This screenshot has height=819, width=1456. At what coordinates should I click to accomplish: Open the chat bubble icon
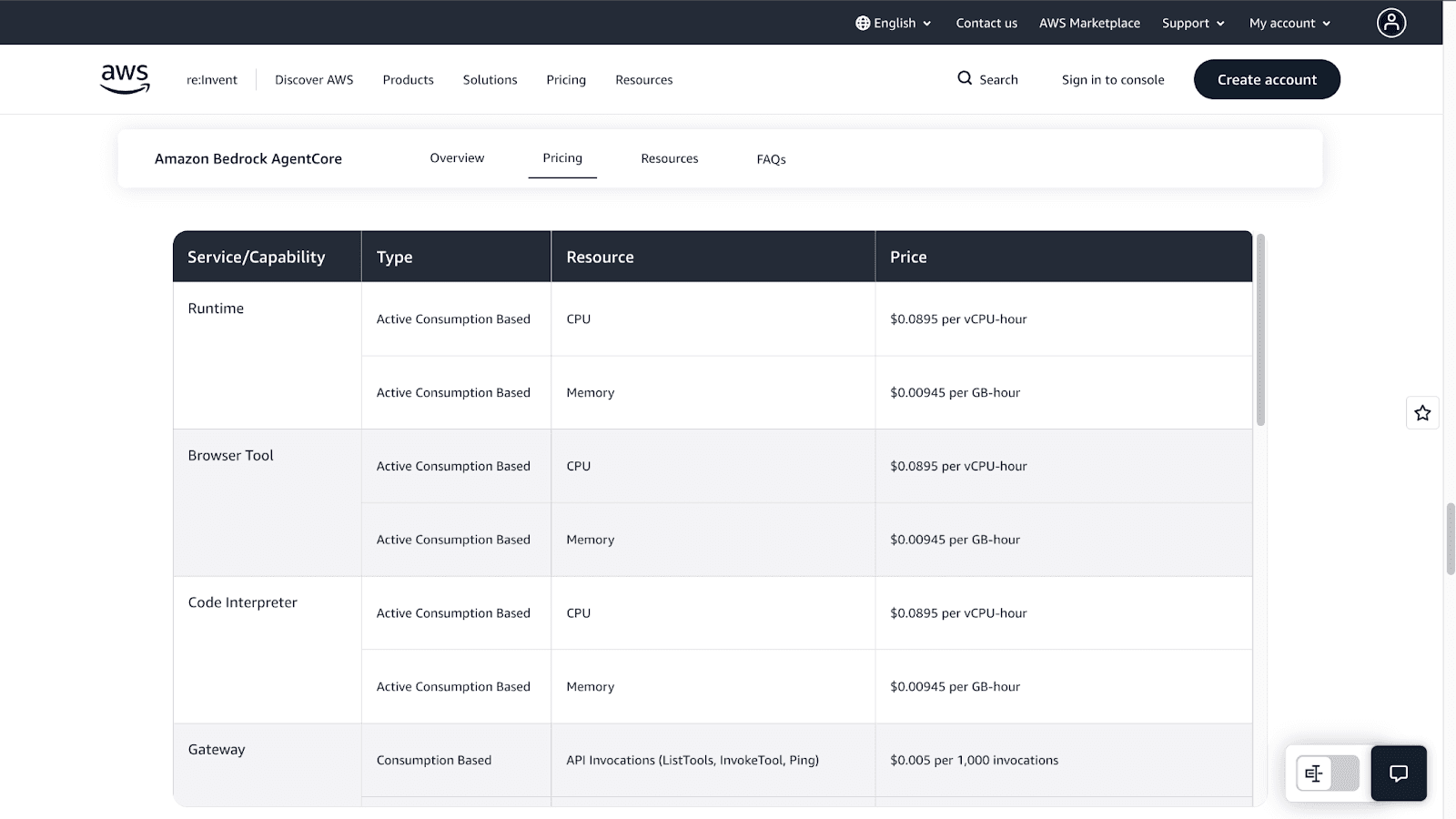point(1399,773)
